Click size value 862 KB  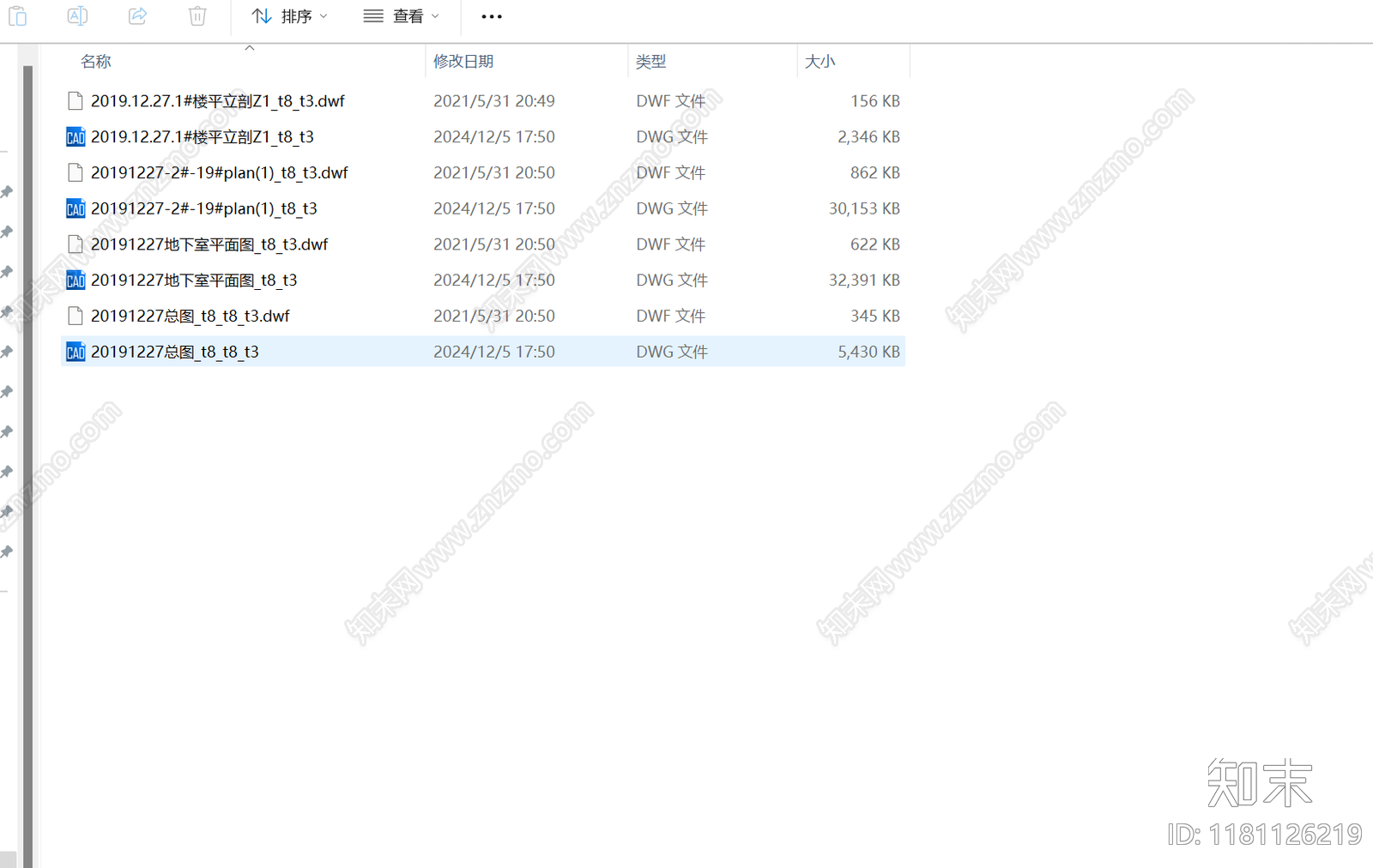point(875,172)
